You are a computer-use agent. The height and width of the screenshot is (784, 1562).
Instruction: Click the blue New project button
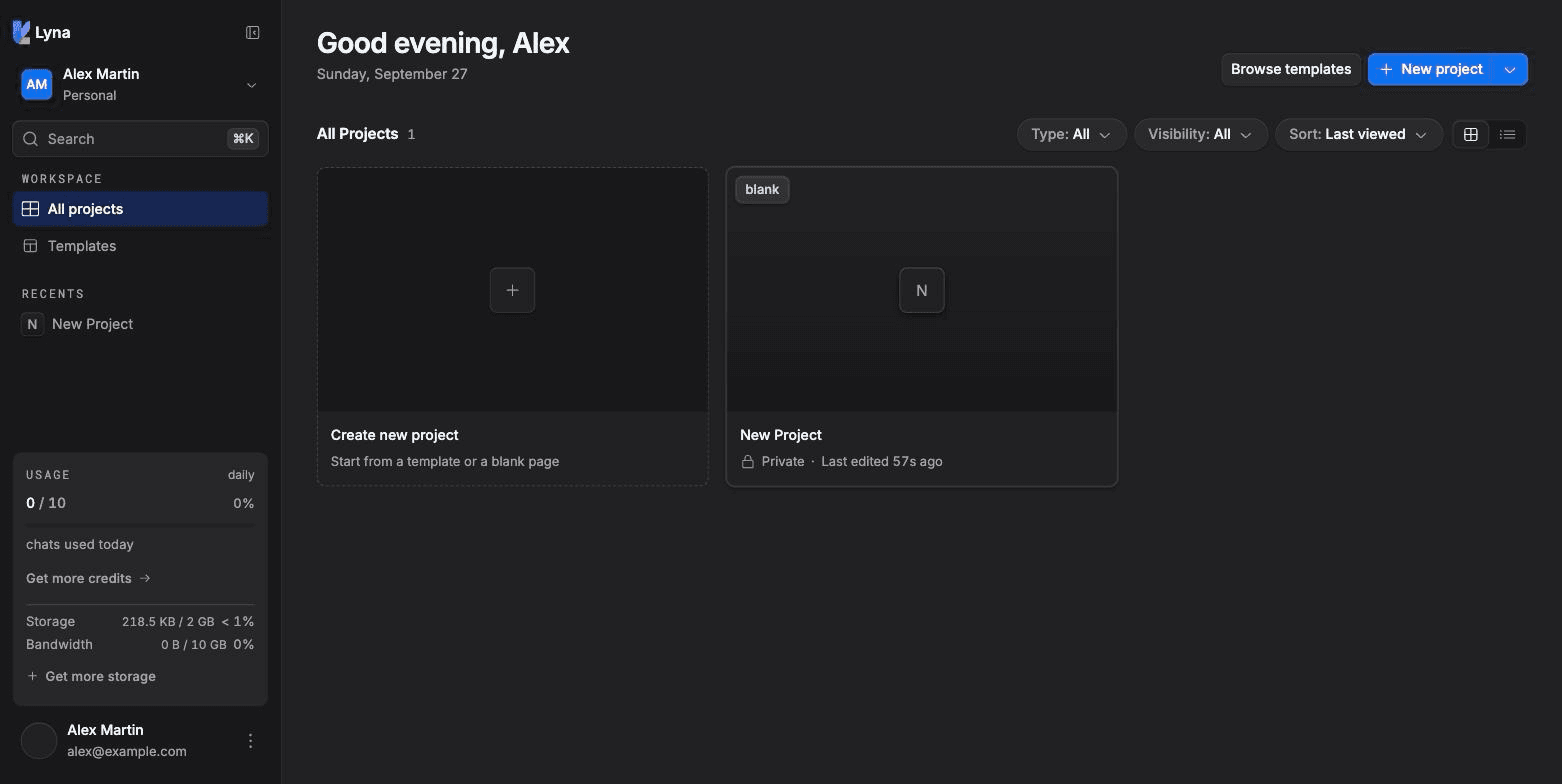1431,69
